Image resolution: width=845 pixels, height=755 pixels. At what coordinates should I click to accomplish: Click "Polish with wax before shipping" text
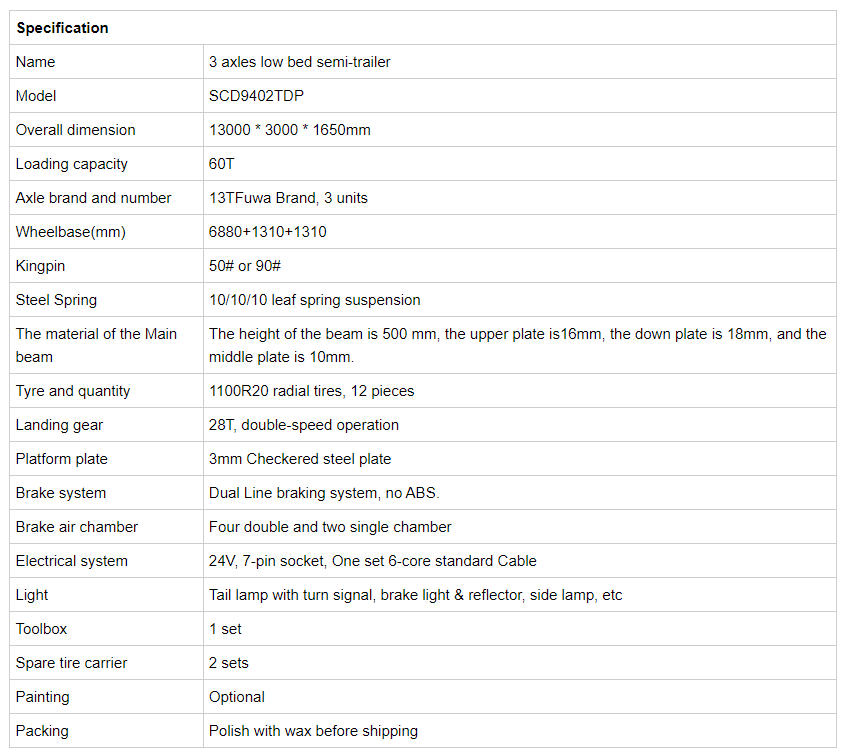[x=313, y=731]
